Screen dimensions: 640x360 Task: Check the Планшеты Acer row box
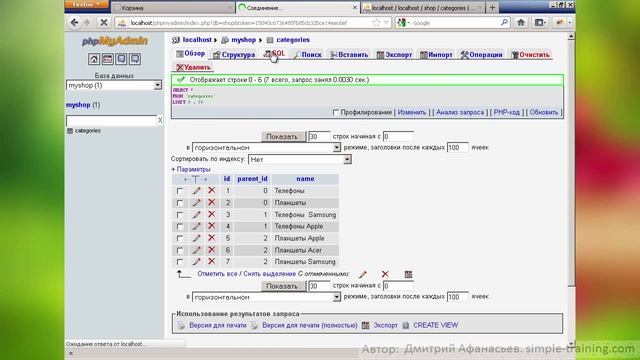click(x=180, y=250)
